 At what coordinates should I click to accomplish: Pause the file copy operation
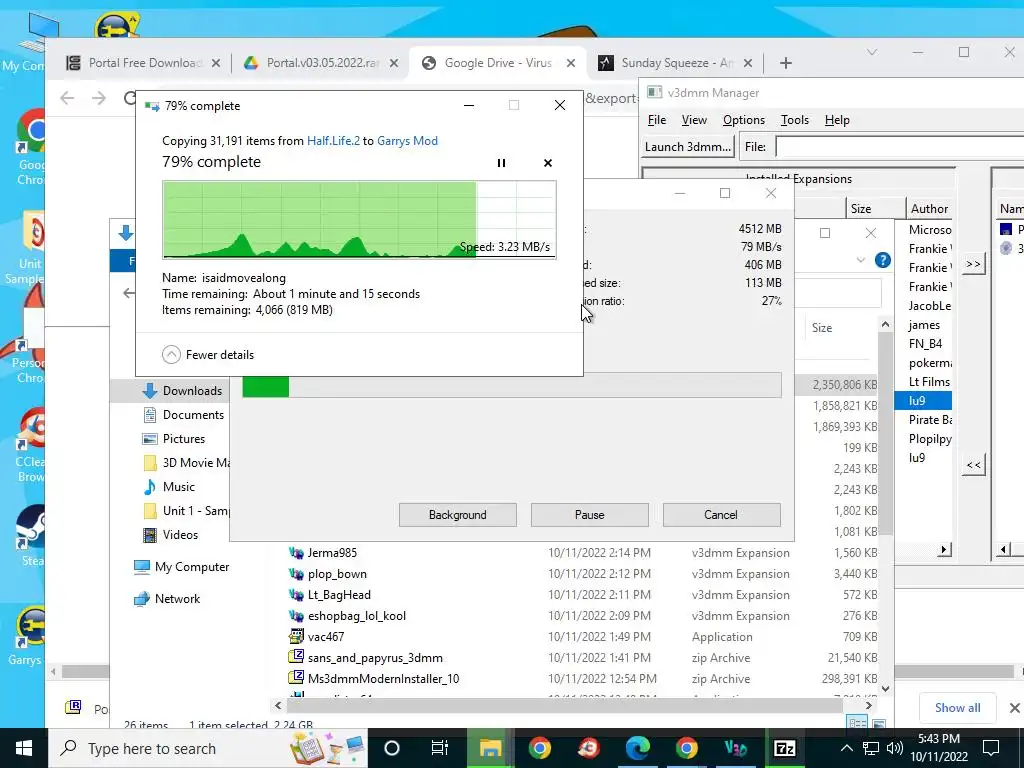[x=502, y=163]
